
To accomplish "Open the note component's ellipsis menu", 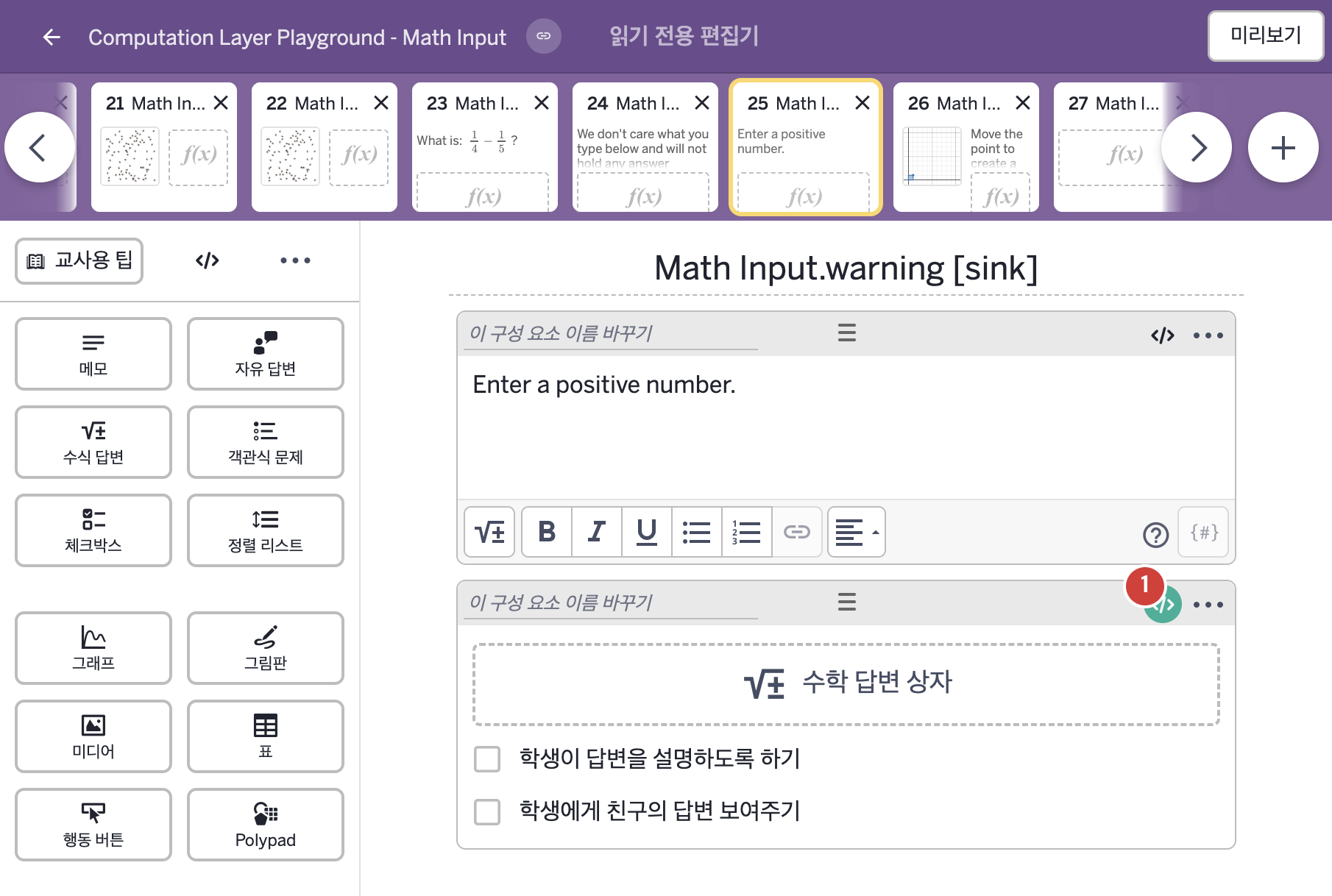I will 1208,335.
